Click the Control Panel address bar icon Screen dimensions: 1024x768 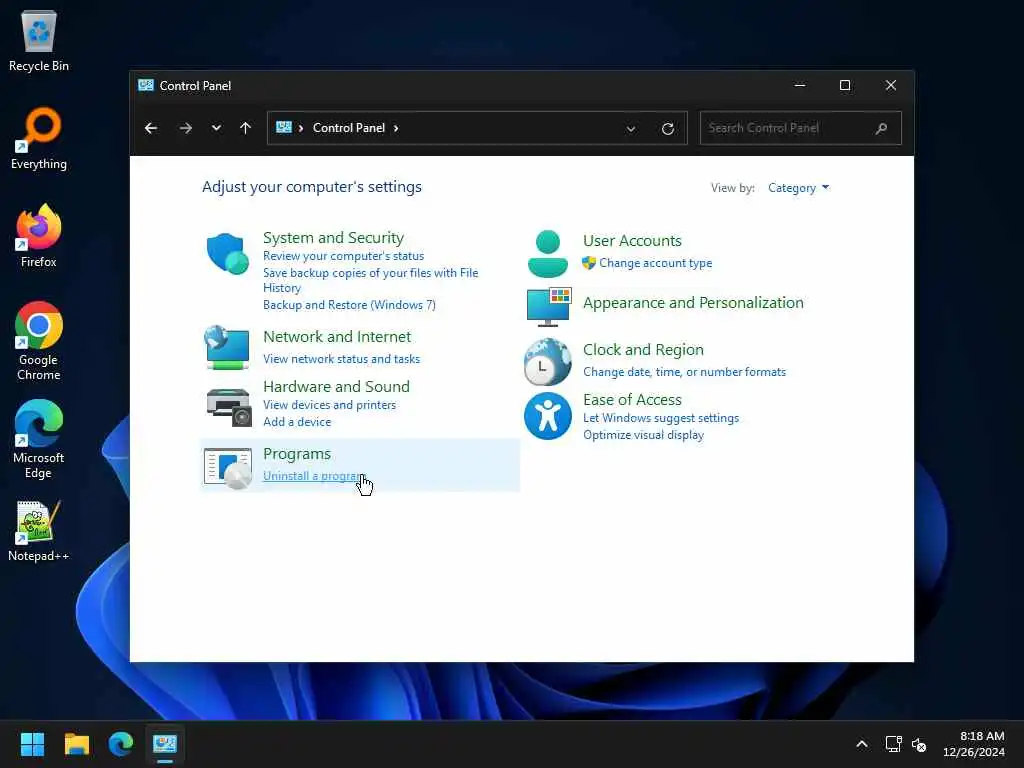click(x=283, y=127)
